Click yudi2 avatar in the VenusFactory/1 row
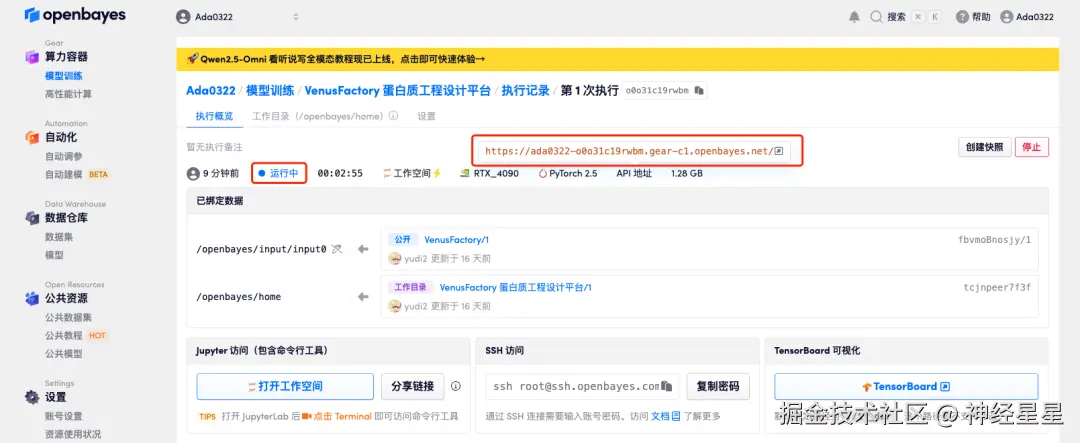 click(x=395, y=258)
